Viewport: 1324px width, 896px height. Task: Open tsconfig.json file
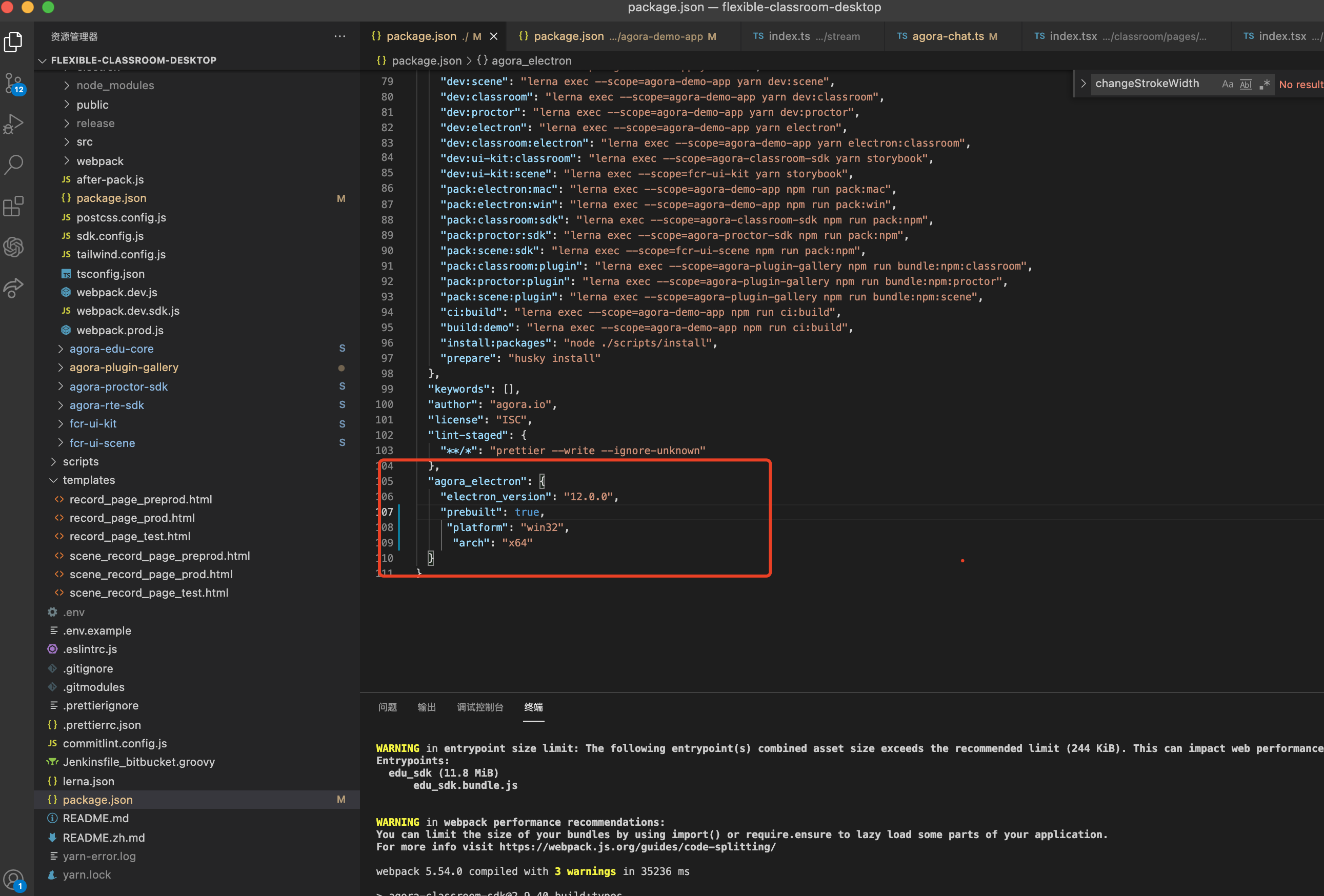tap(111, 273)
